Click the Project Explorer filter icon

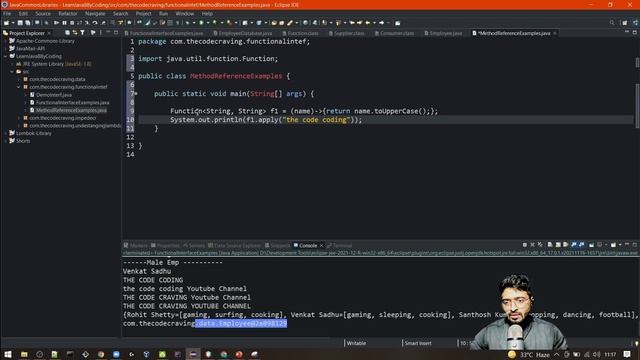point(82,33)
